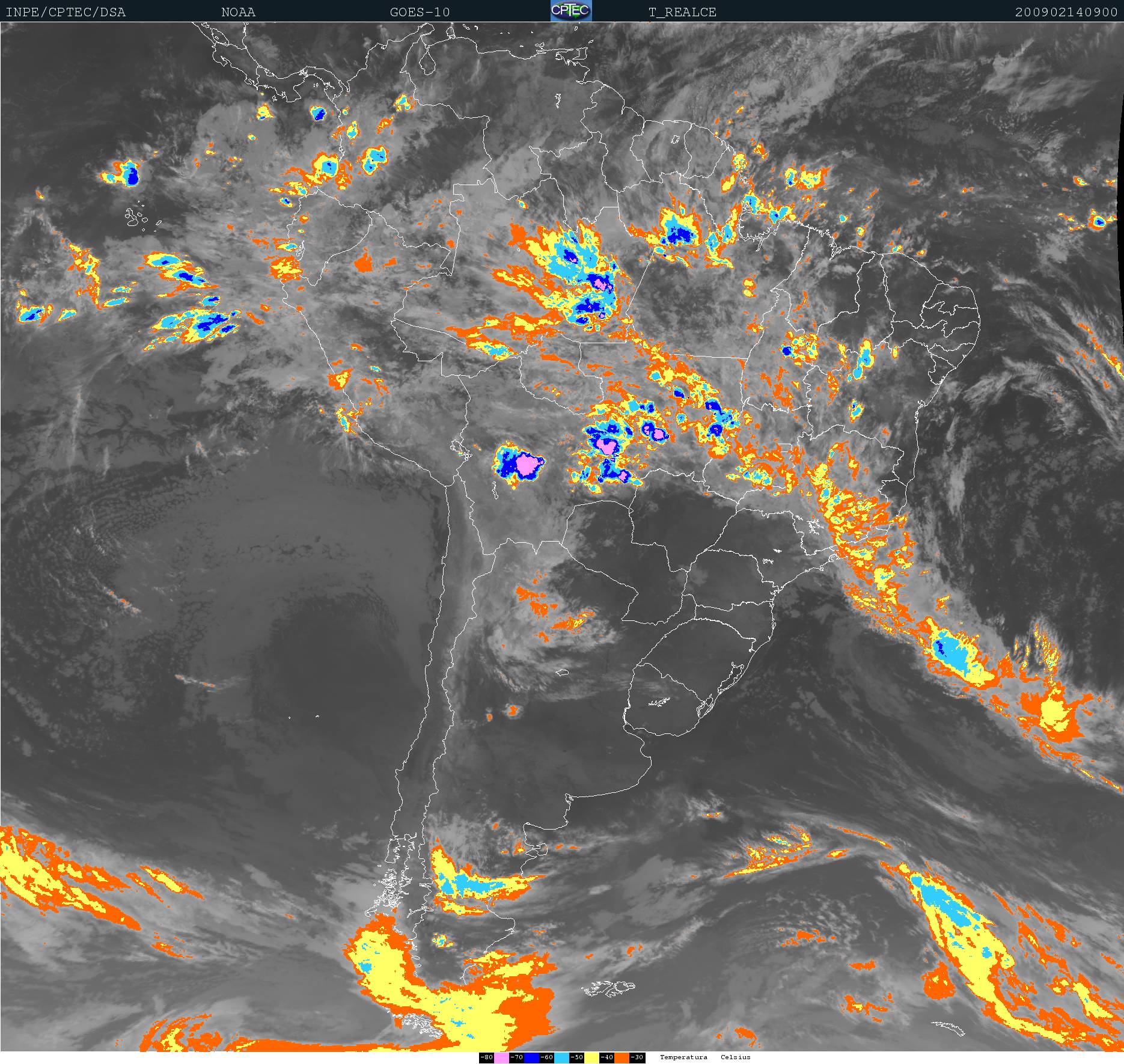1124x1064 pixels.
Task: Select the dark blue legend swatch
Action: pyautogui.click(x=531, y=1057)
